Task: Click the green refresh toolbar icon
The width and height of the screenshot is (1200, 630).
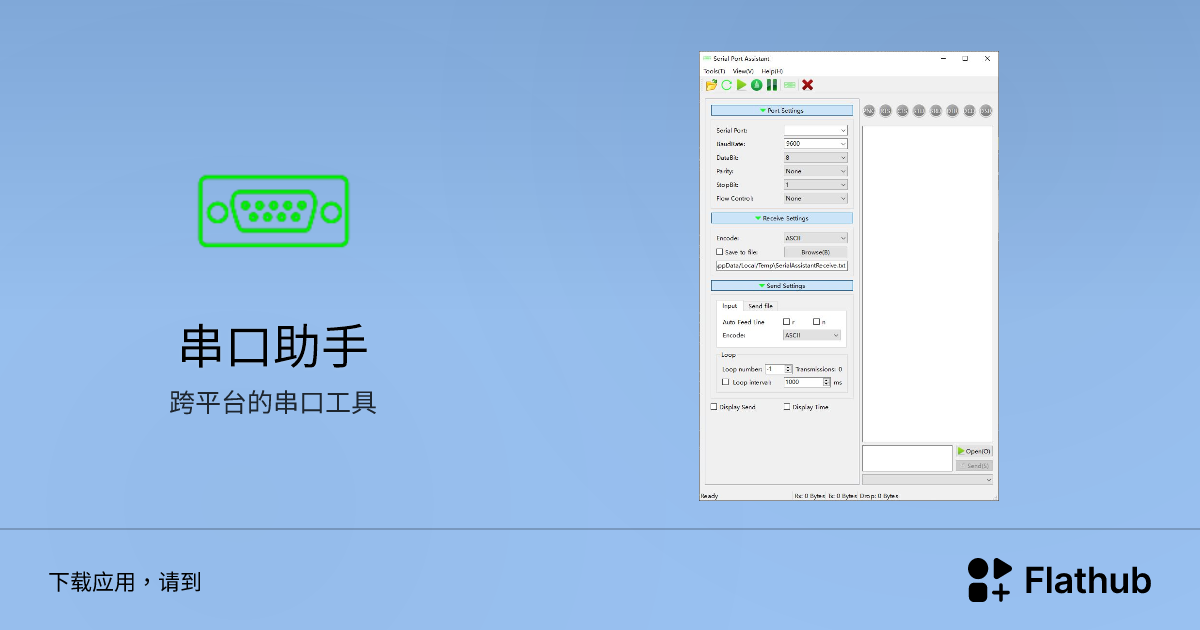Action: tap(726, 85)
